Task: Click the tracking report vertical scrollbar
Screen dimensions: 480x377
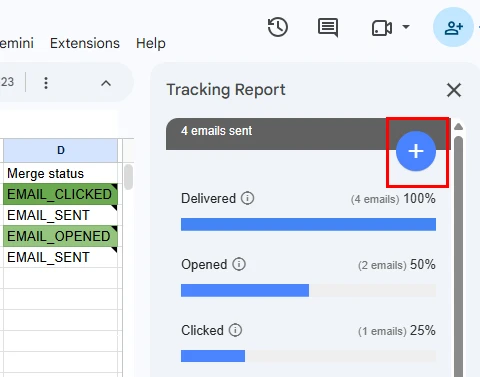Action: pos(458,257)
